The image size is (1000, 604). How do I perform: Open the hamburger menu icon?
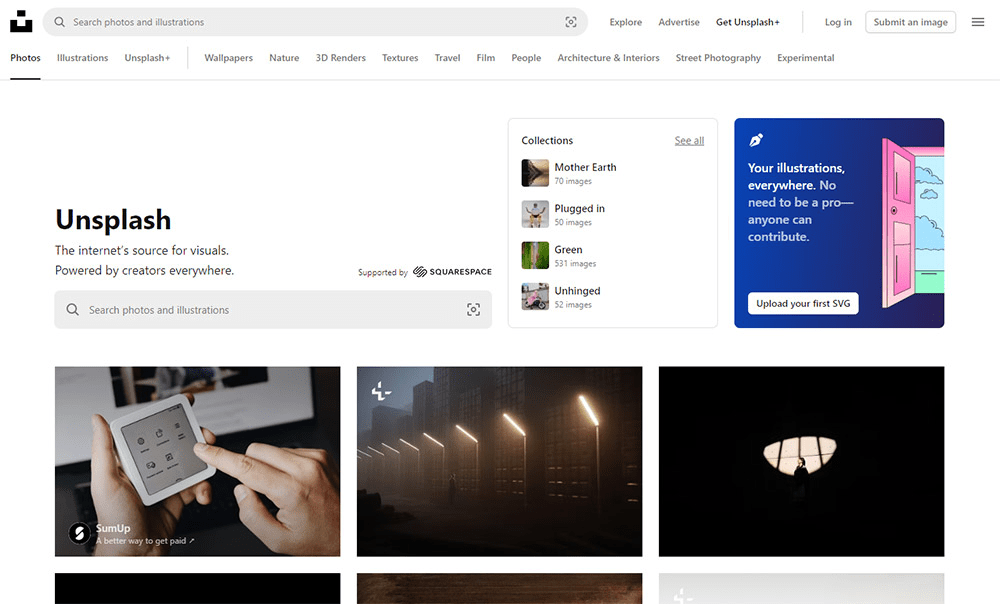(977, 21)
